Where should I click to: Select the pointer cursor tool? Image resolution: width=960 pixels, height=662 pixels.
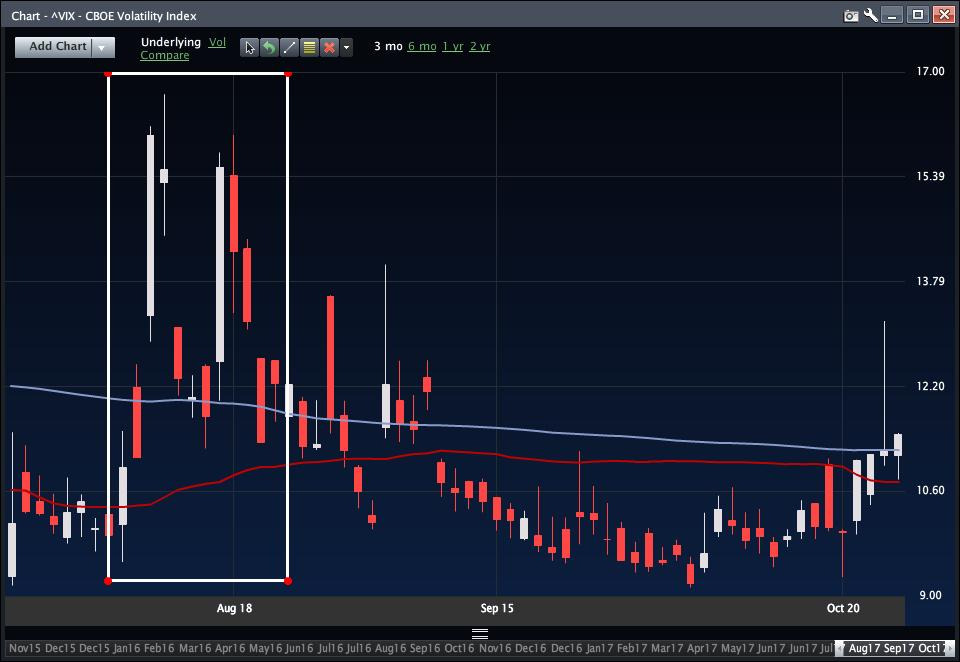tap(249, 47)
